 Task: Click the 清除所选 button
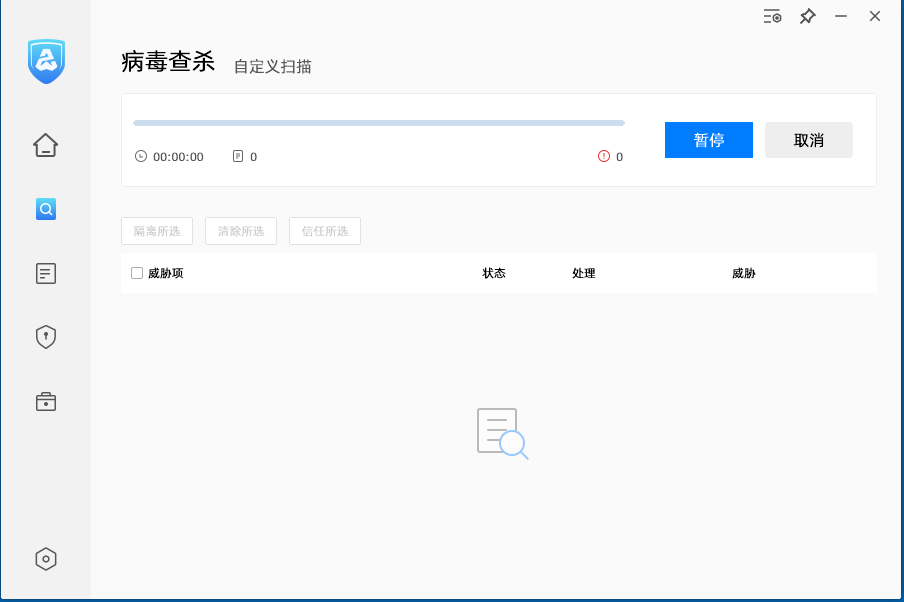(241, 231)
